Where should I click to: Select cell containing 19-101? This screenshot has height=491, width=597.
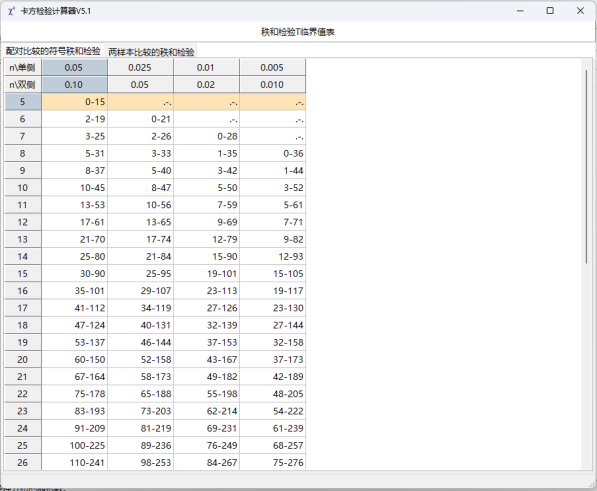[x=206, y=274]
